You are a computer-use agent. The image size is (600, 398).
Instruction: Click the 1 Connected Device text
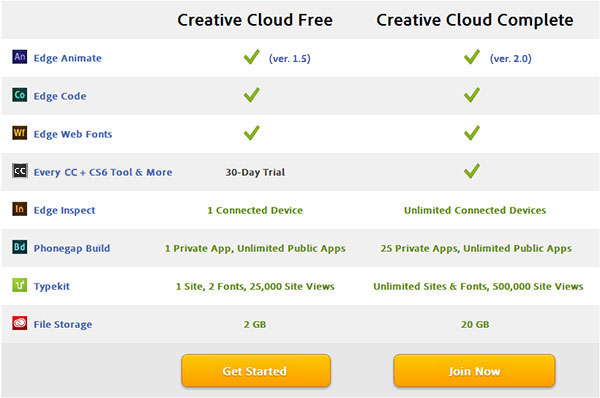255,210
